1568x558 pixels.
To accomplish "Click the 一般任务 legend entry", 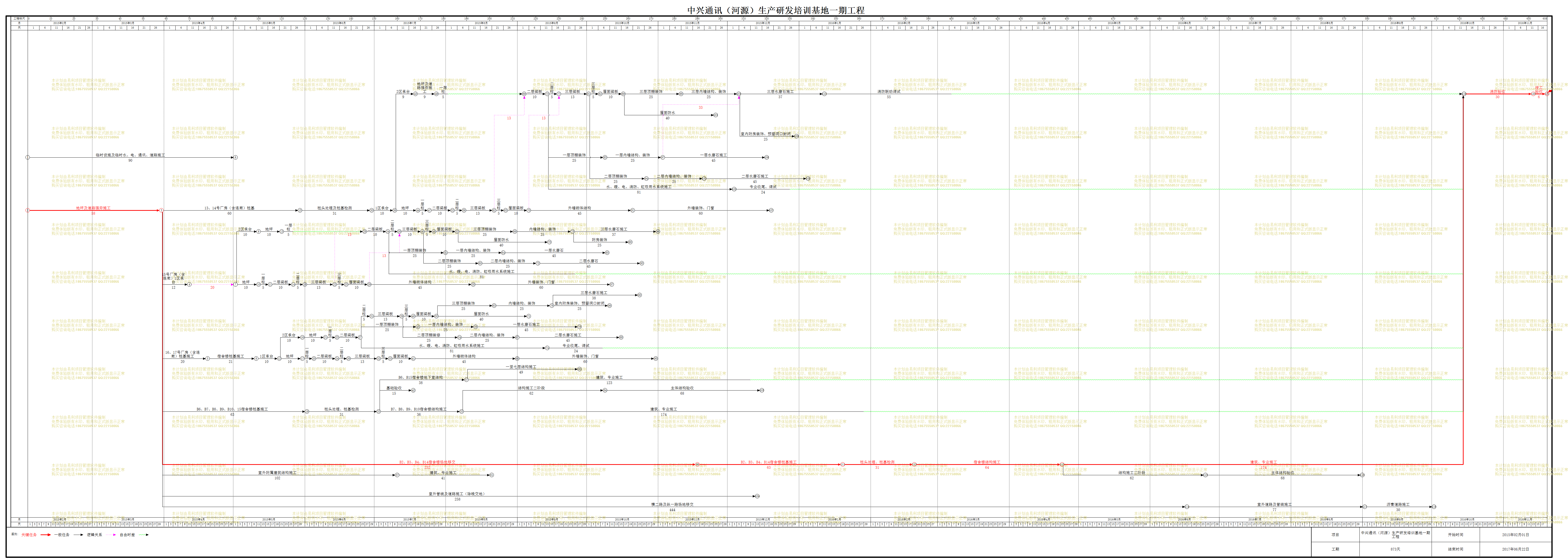I will [x=62, y=535].
